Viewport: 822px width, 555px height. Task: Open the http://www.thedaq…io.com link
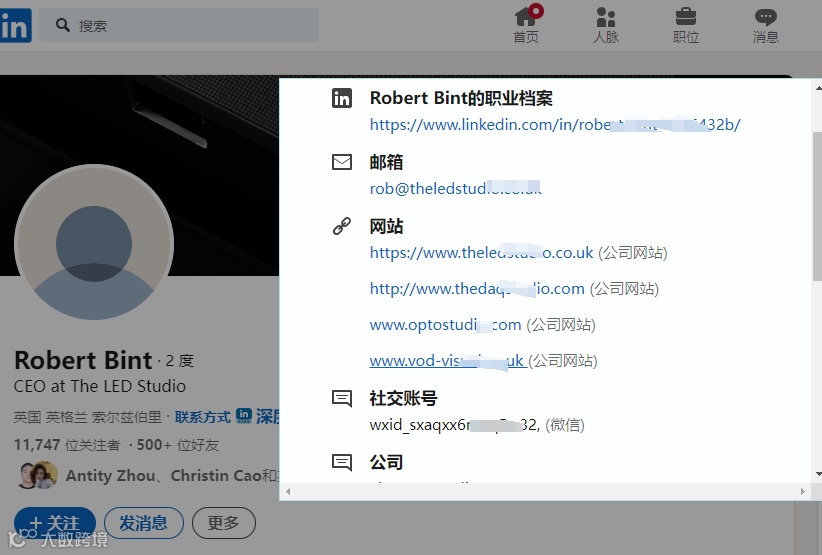pyautogui.click(x=477, y=289)
